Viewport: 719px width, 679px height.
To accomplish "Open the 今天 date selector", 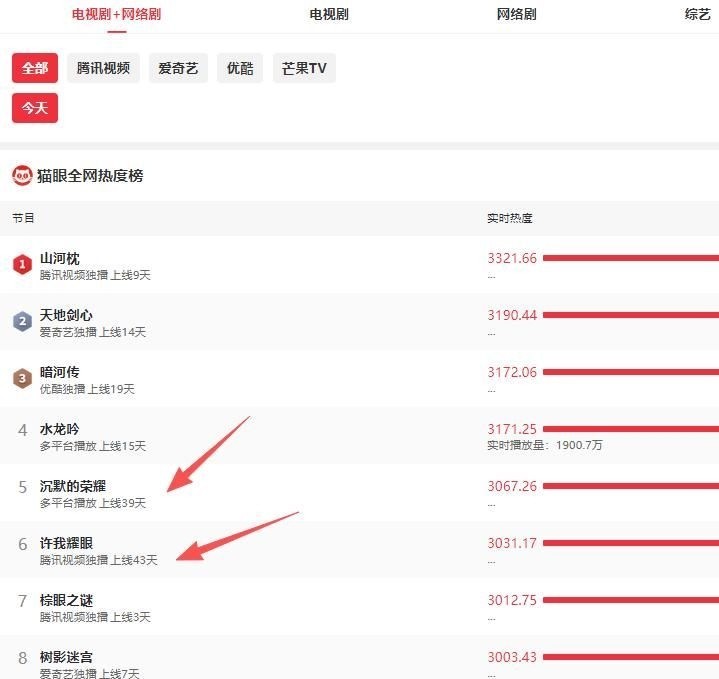I will click(x=35, y=107).
